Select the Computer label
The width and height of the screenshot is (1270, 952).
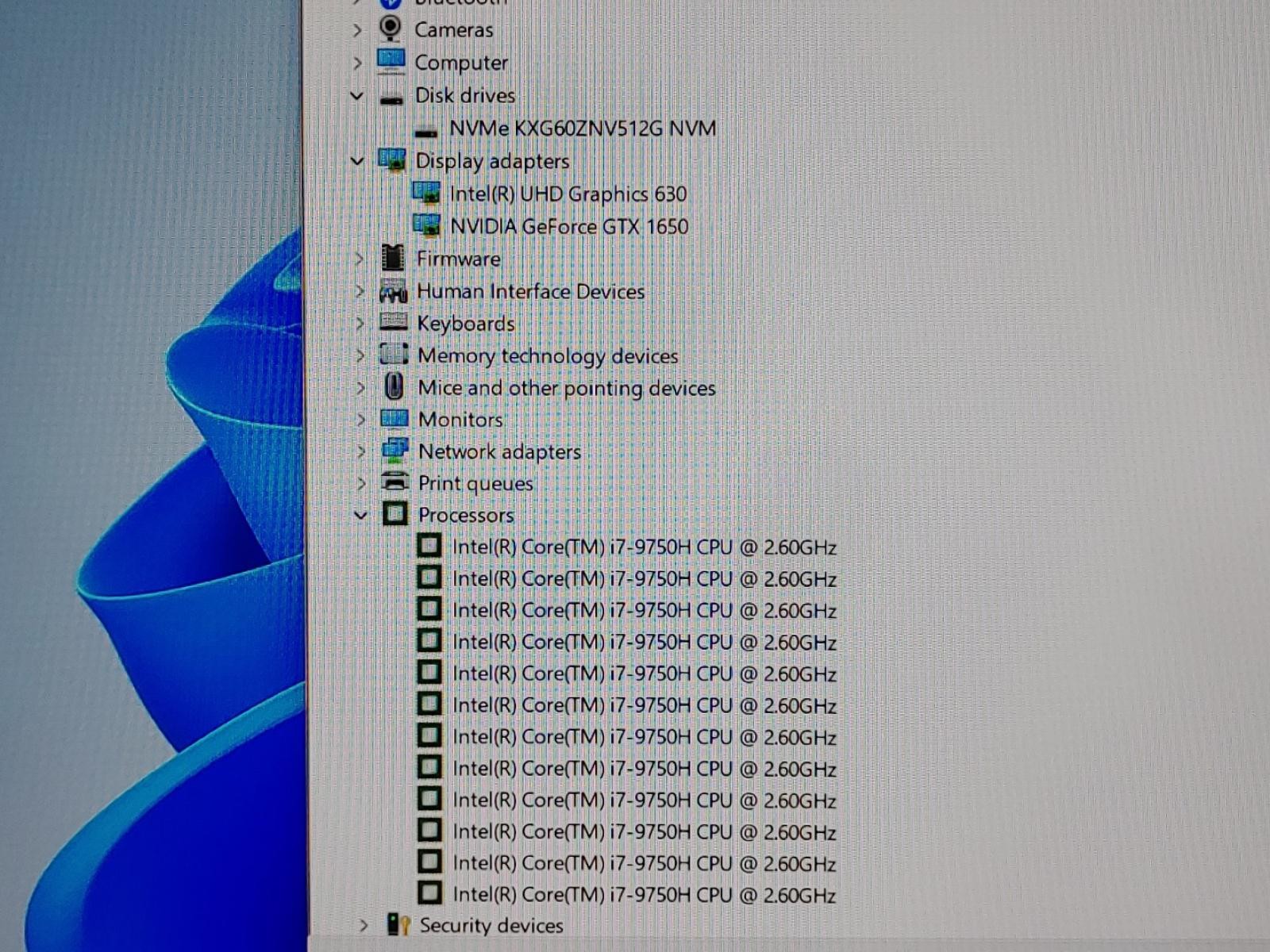pos(461,63)
